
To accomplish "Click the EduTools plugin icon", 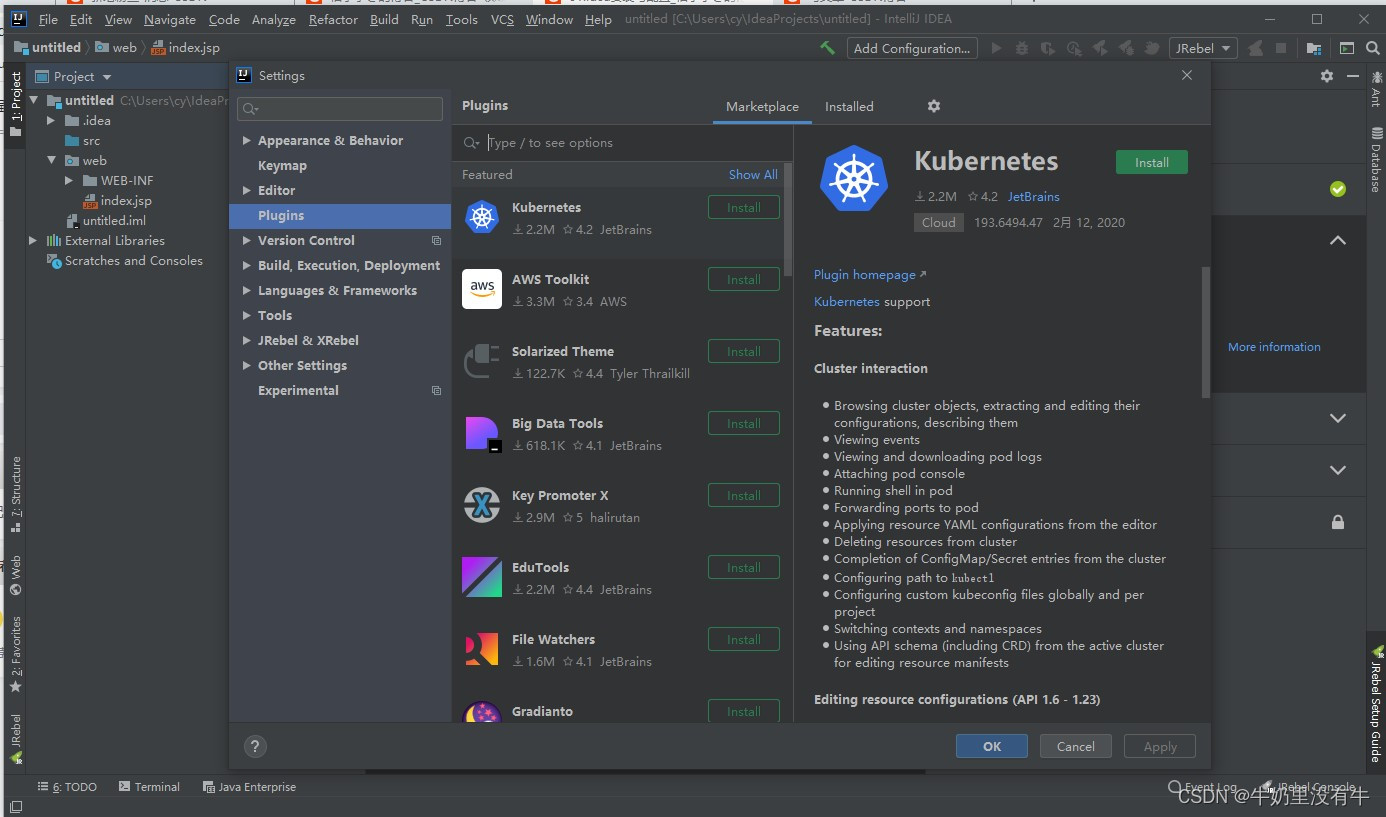I will (x=482, y=577).
